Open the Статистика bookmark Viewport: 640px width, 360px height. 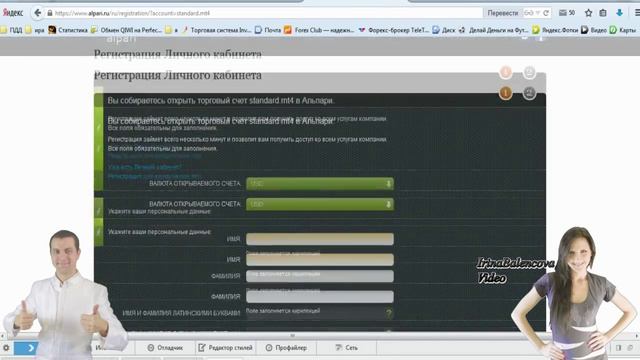click(x=68, y=30)
